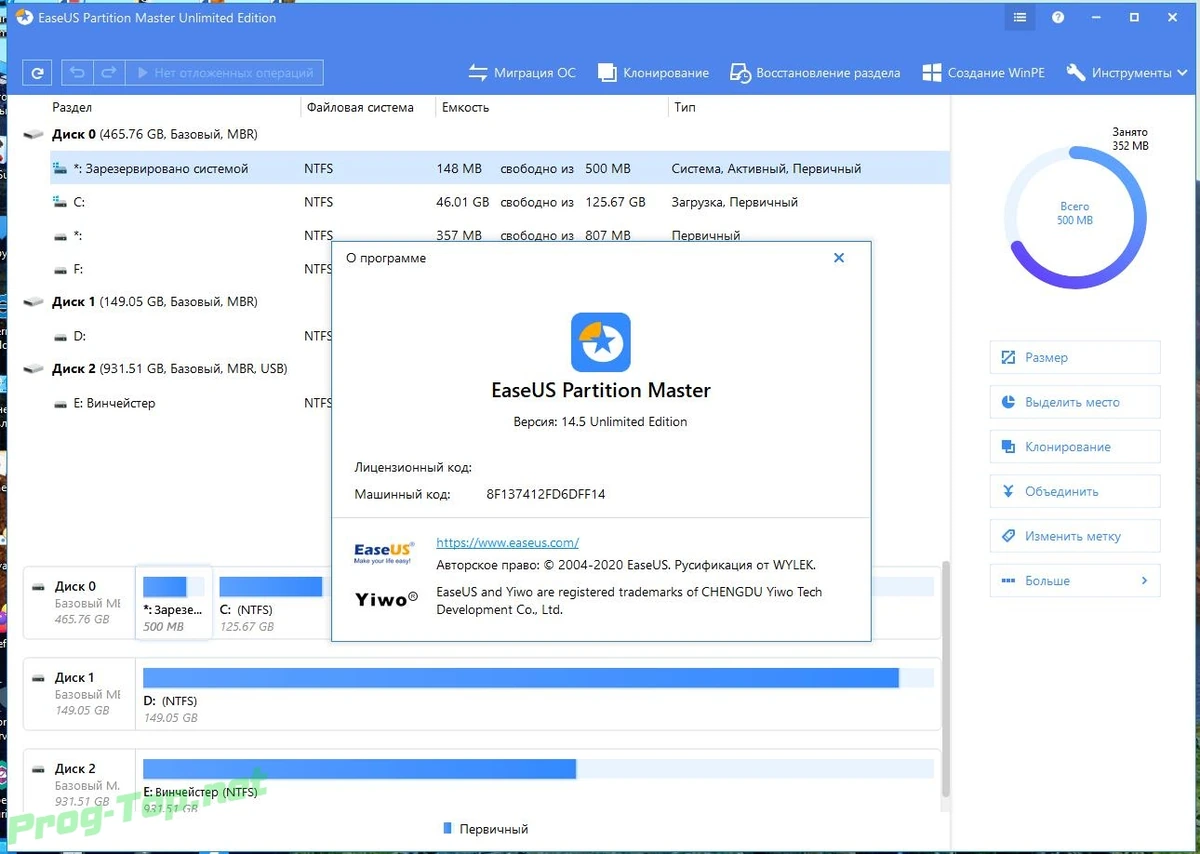Open the help question mark icon
Screen dimensions: 1200x854
pos(1058,17)
